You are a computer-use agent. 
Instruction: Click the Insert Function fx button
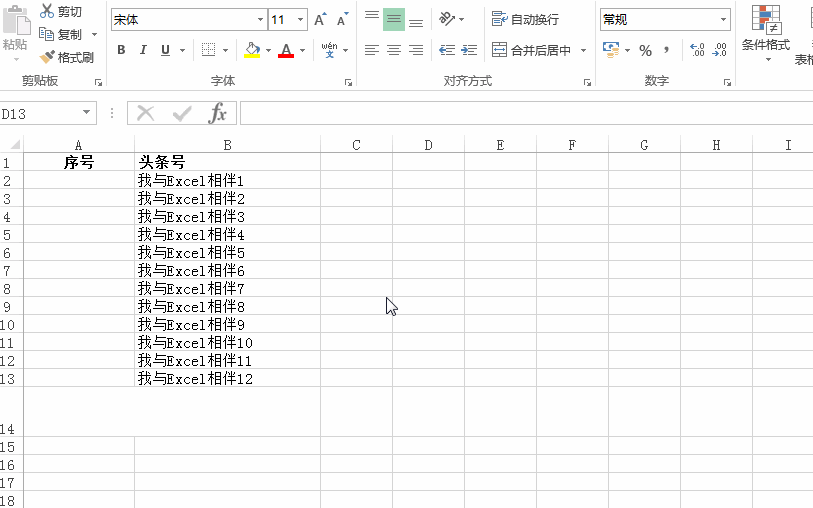(217, 113)
